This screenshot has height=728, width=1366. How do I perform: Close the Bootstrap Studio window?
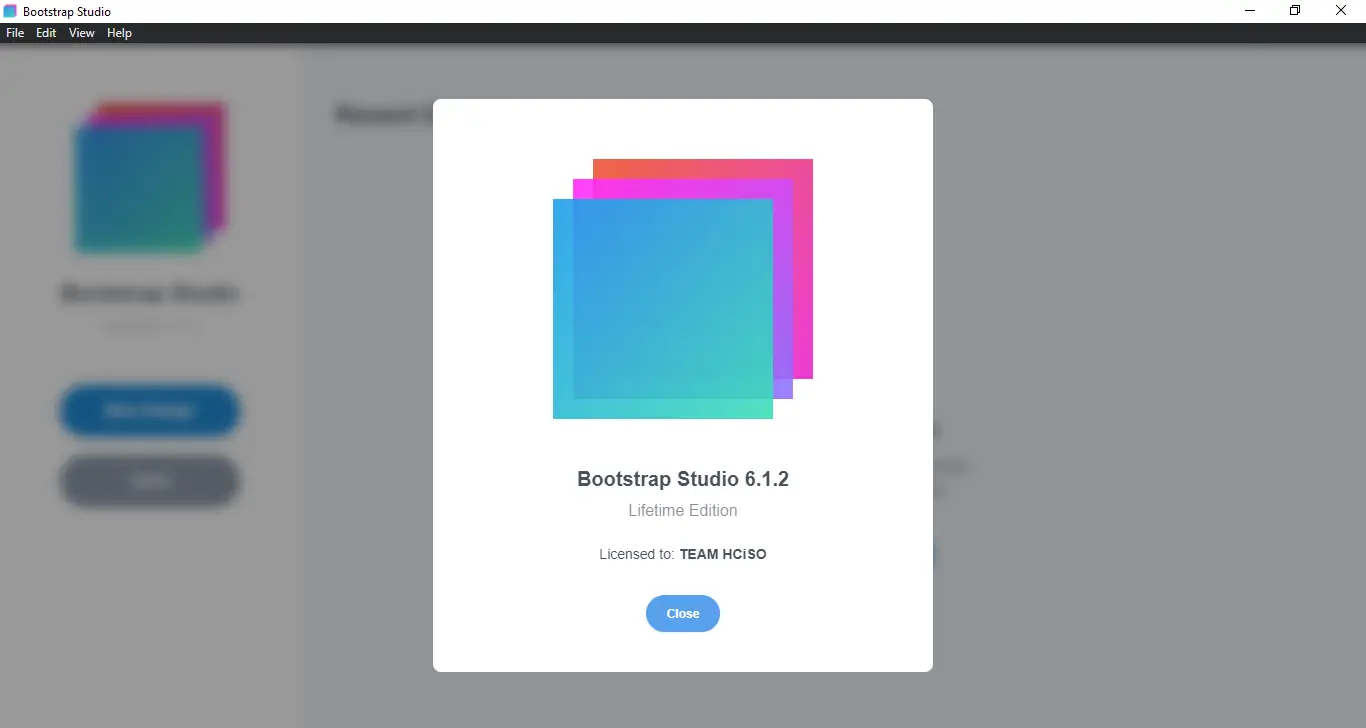point(1342,11)
